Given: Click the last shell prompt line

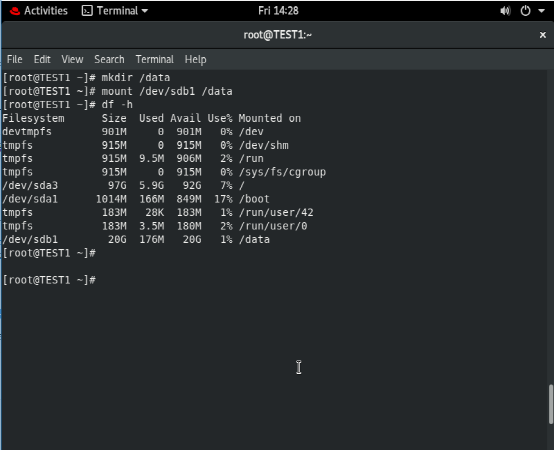Looking at the screenshot, I should (49, 280).
